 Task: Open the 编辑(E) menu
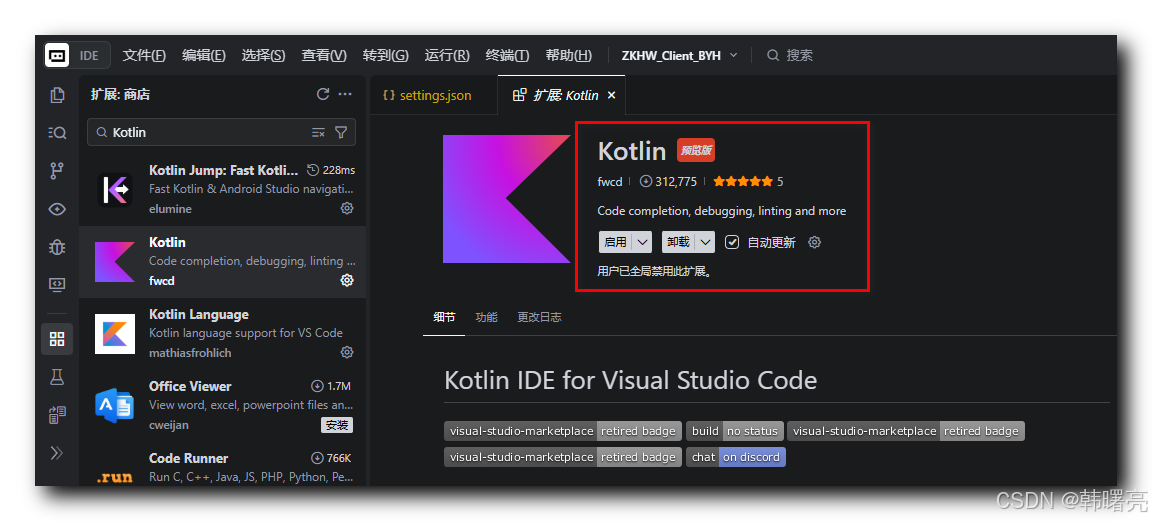pos(204,55)
